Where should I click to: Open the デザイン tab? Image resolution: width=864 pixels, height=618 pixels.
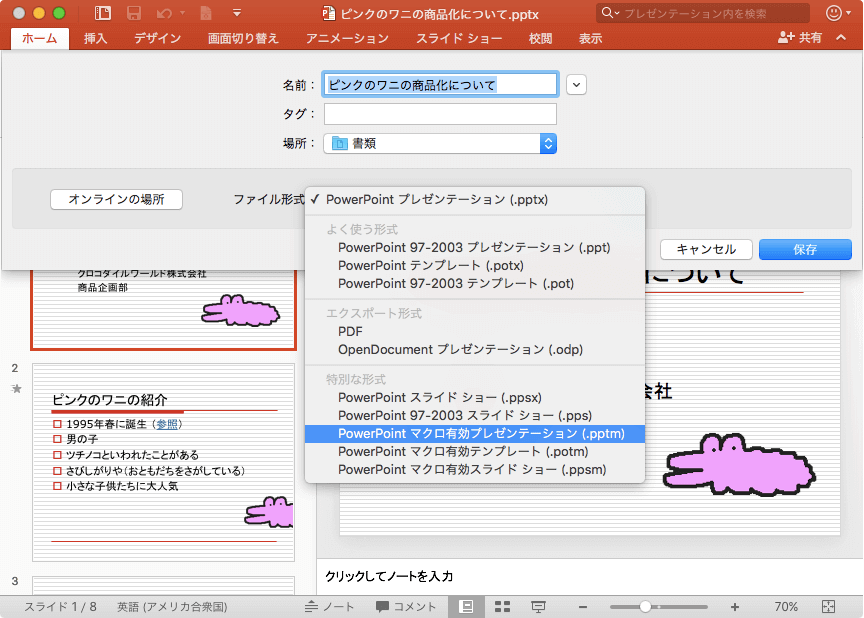pos(158,38)
